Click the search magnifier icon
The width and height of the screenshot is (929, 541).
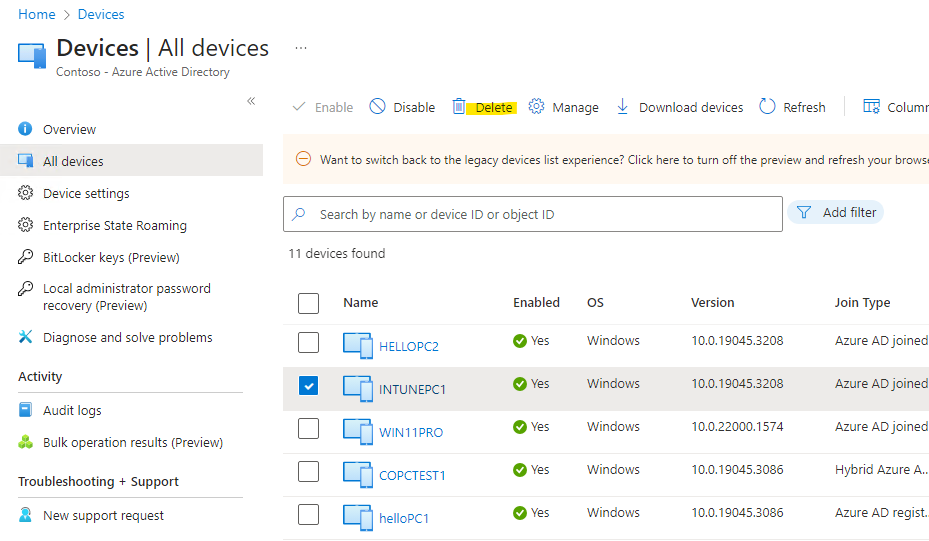click(299, 213)
